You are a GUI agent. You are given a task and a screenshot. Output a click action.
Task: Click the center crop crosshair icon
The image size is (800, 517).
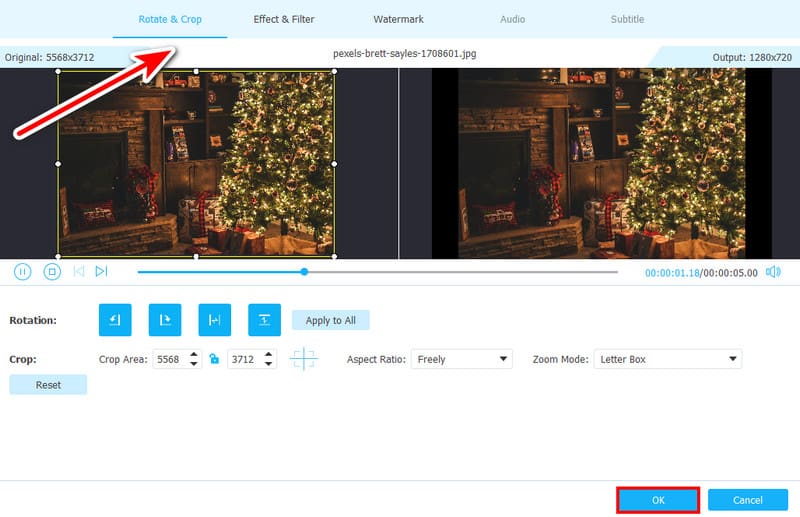(304, 359)
